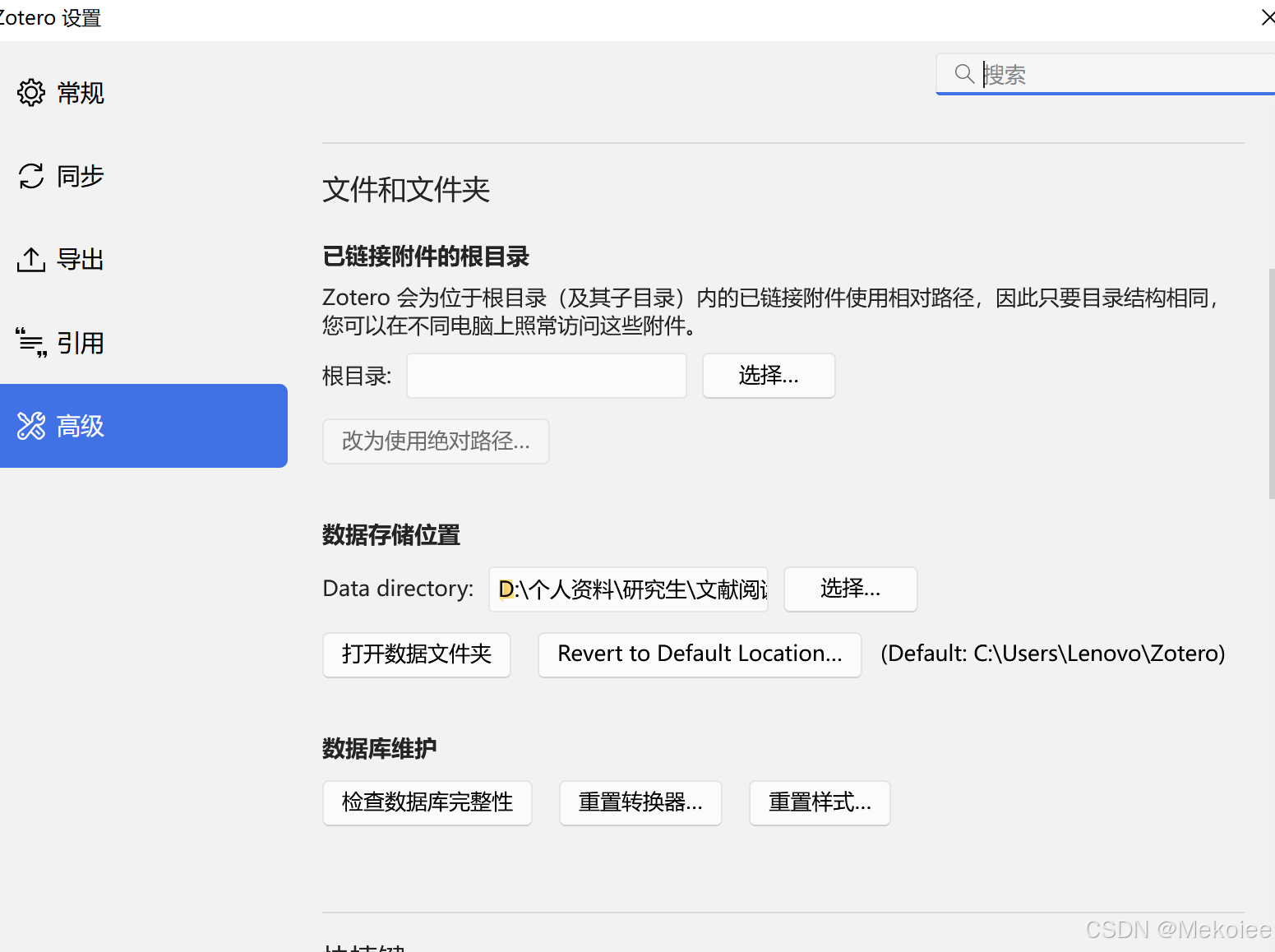Click the Default: C:\Users\Lenovo\Zotero text

click(1053, 654)
